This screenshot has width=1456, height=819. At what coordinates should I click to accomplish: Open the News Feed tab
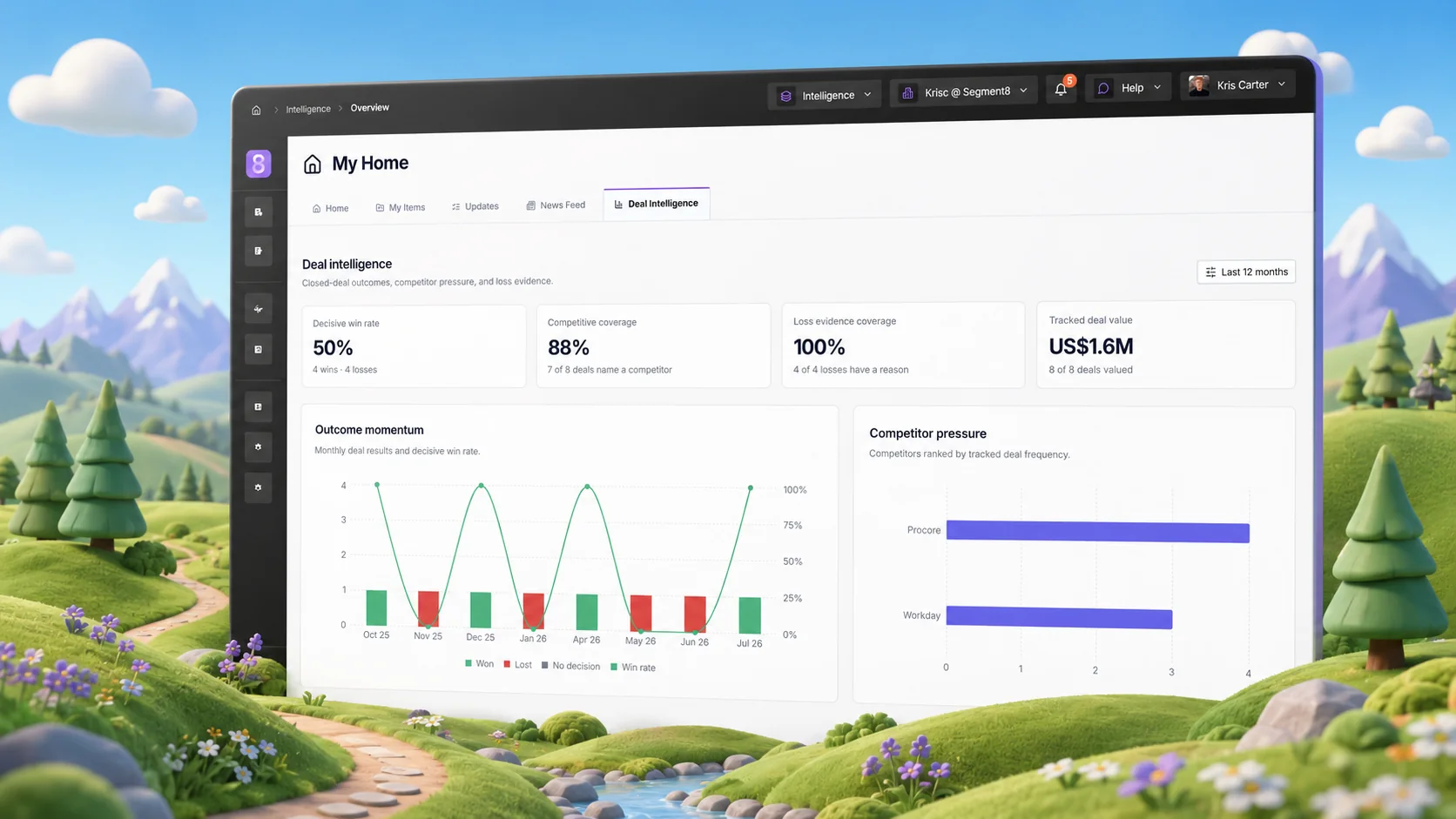click(556, 205)
